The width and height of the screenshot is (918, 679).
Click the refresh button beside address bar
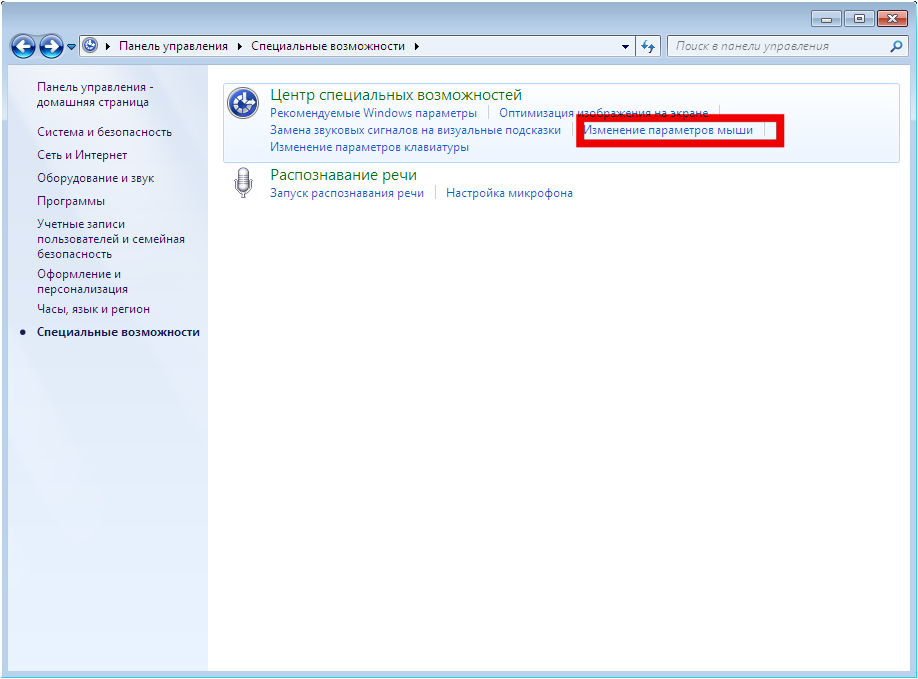point(649,46)
